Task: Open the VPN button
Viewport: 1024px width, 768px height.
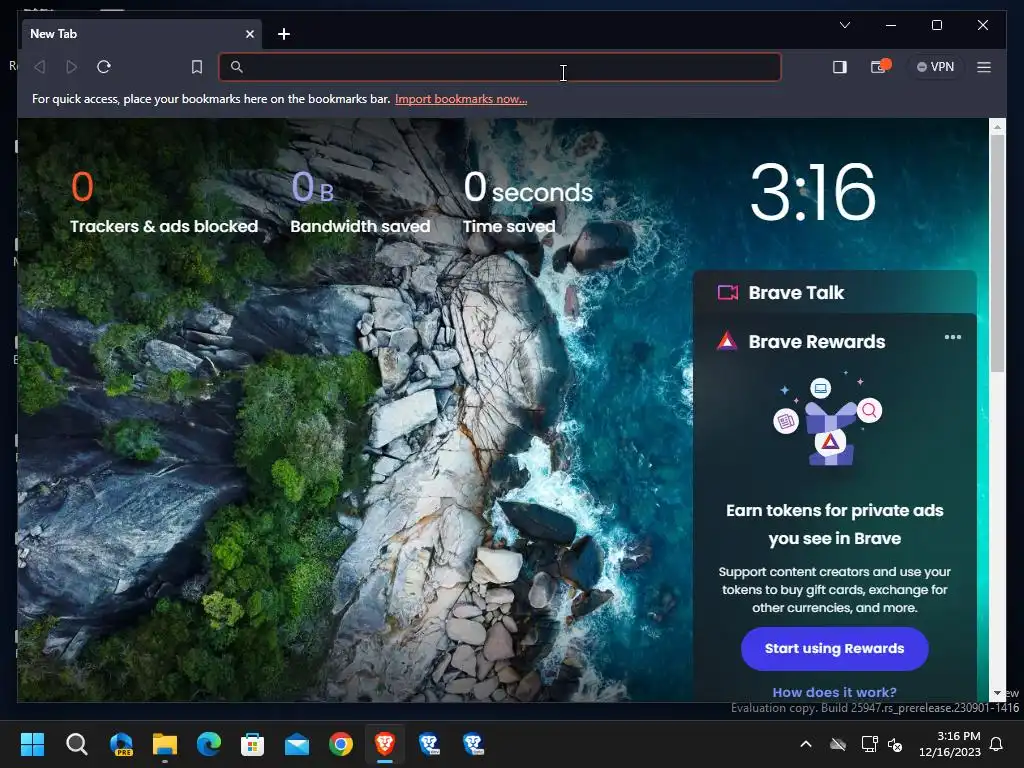Action: (x=935, y=67)
